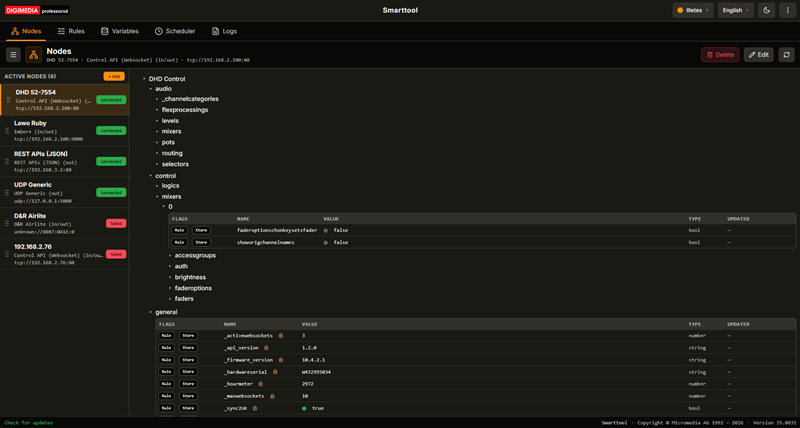Open the three-dot more options menu
Screen dimensions: 800x428
point(787,10)
